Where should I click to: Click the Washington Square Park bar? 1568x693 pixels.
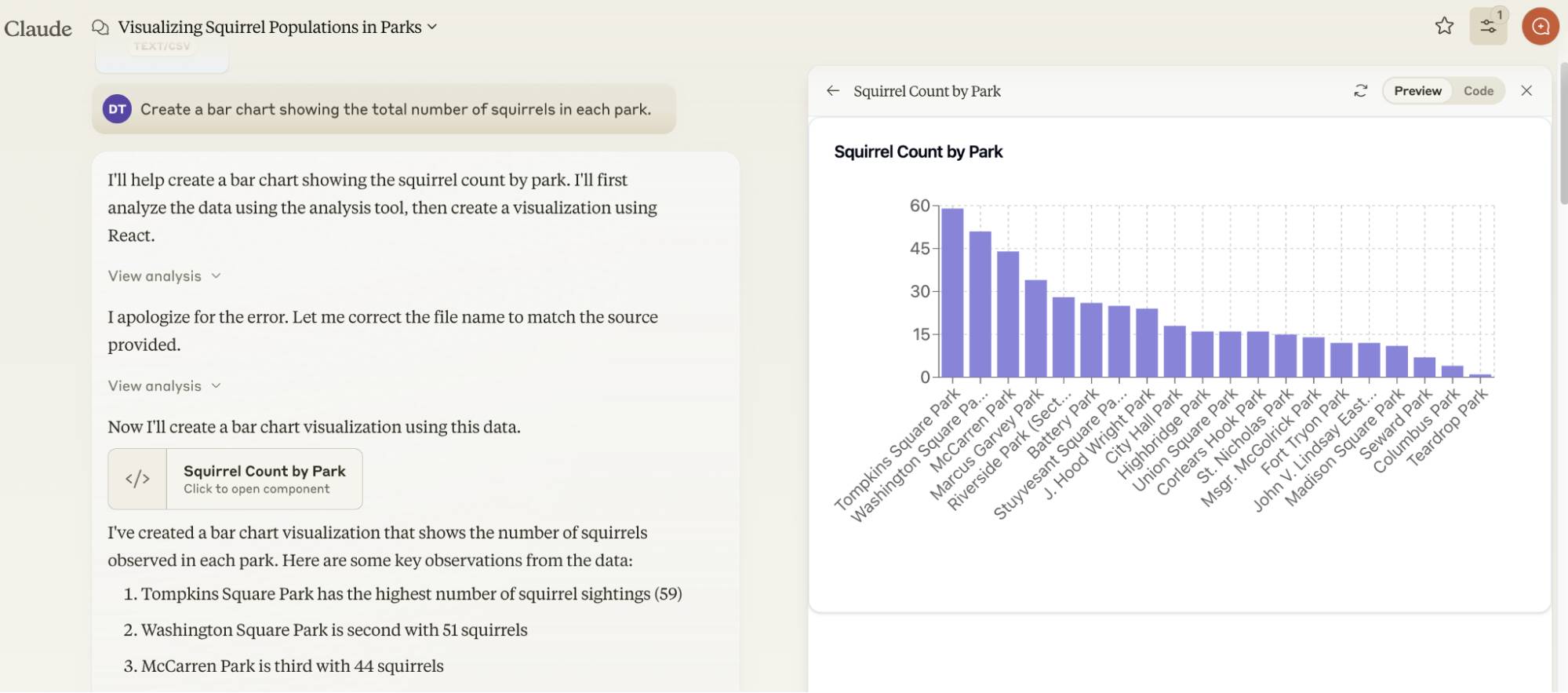click(x=980, y=305)
